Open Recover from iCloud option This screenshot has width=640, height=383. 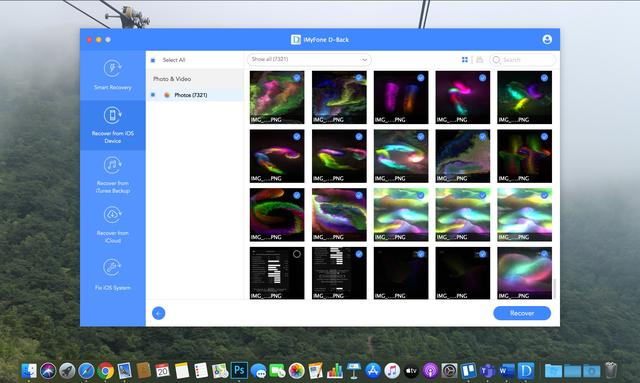[113, 225]
